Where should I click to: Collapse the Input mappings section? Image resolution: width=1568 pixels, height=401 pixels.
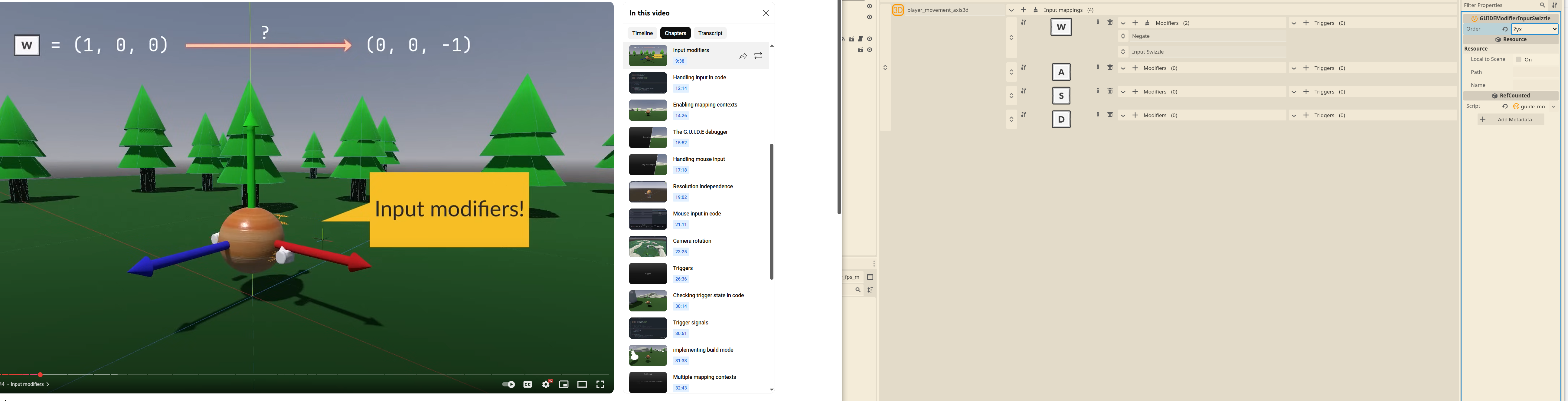(1012, 10)
